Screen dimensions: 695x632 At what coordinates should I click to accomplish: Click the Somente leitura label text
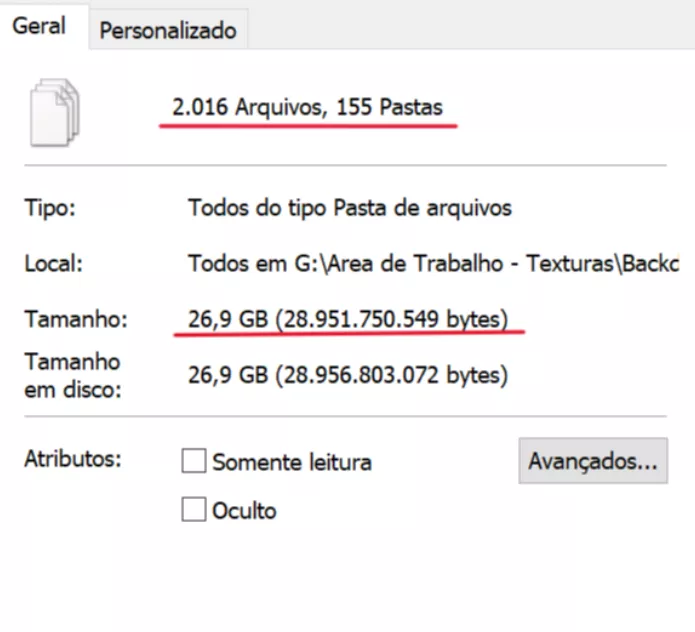point(292,462)
